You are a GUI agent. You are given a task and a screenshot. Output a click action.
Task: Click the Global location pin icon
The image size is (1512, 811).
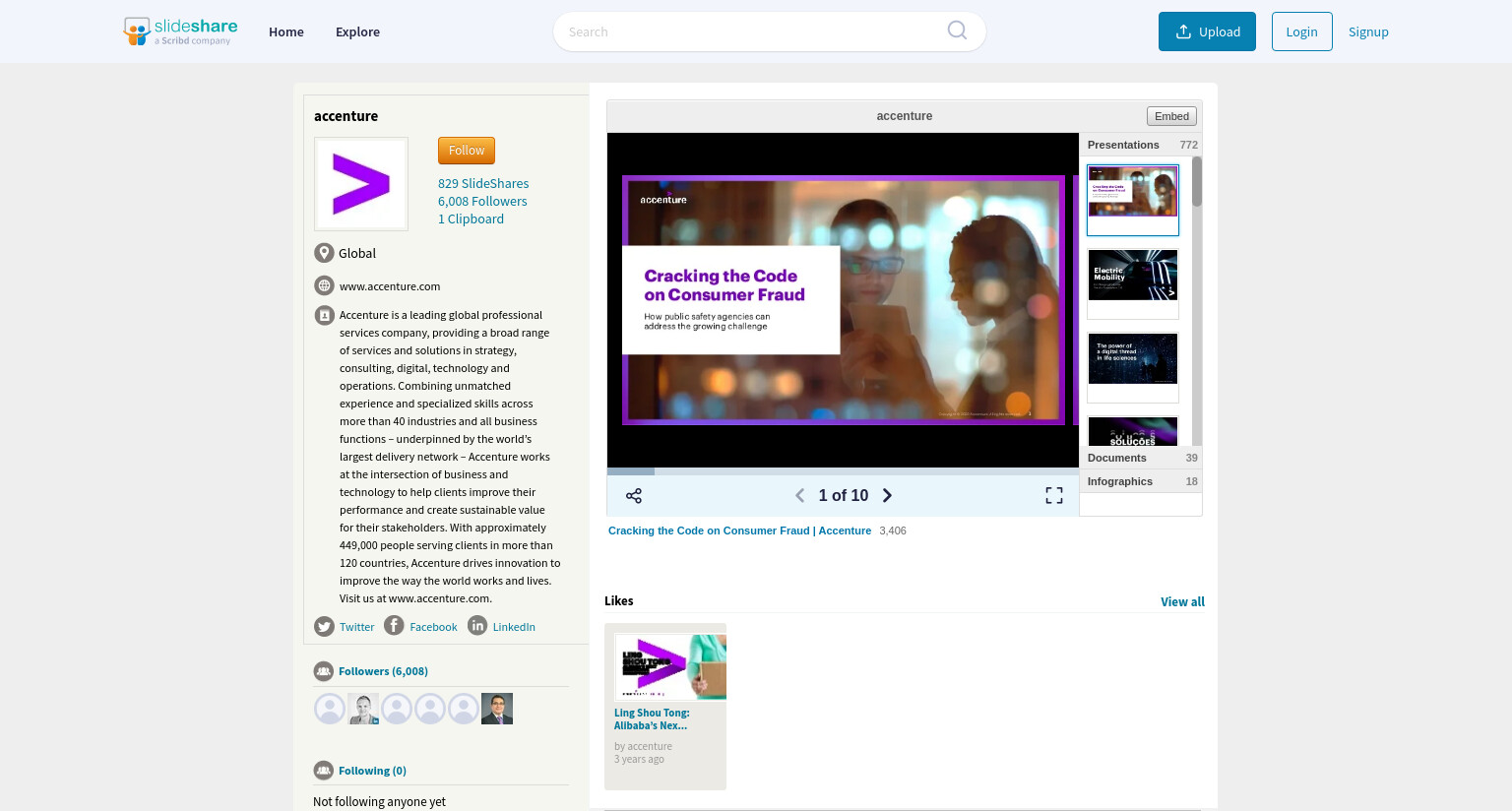pyautogui.click(x=324, y=253)
